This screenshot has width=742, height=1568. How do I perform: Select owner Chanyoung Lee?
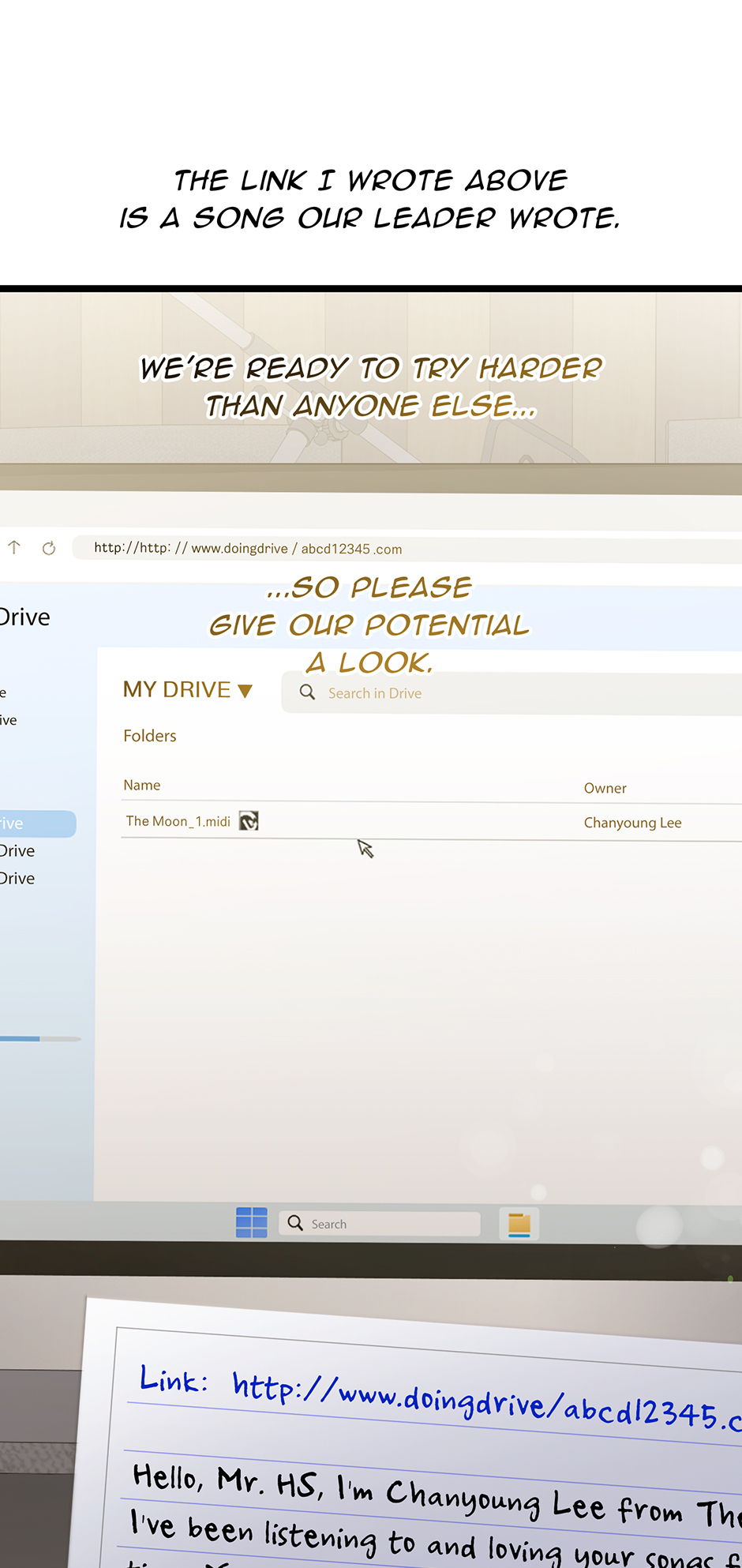(632, 823)
